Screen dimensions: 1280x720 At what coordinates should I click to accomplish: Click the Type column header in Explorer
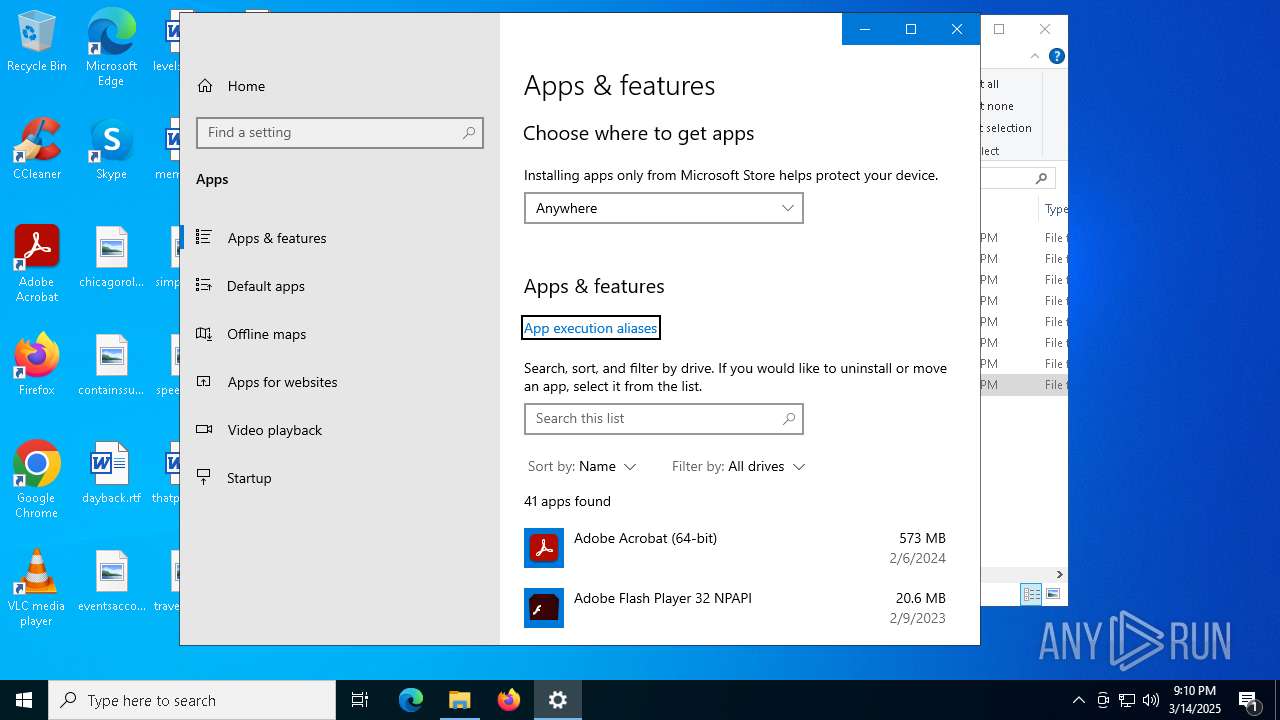tap(1055, 209)
